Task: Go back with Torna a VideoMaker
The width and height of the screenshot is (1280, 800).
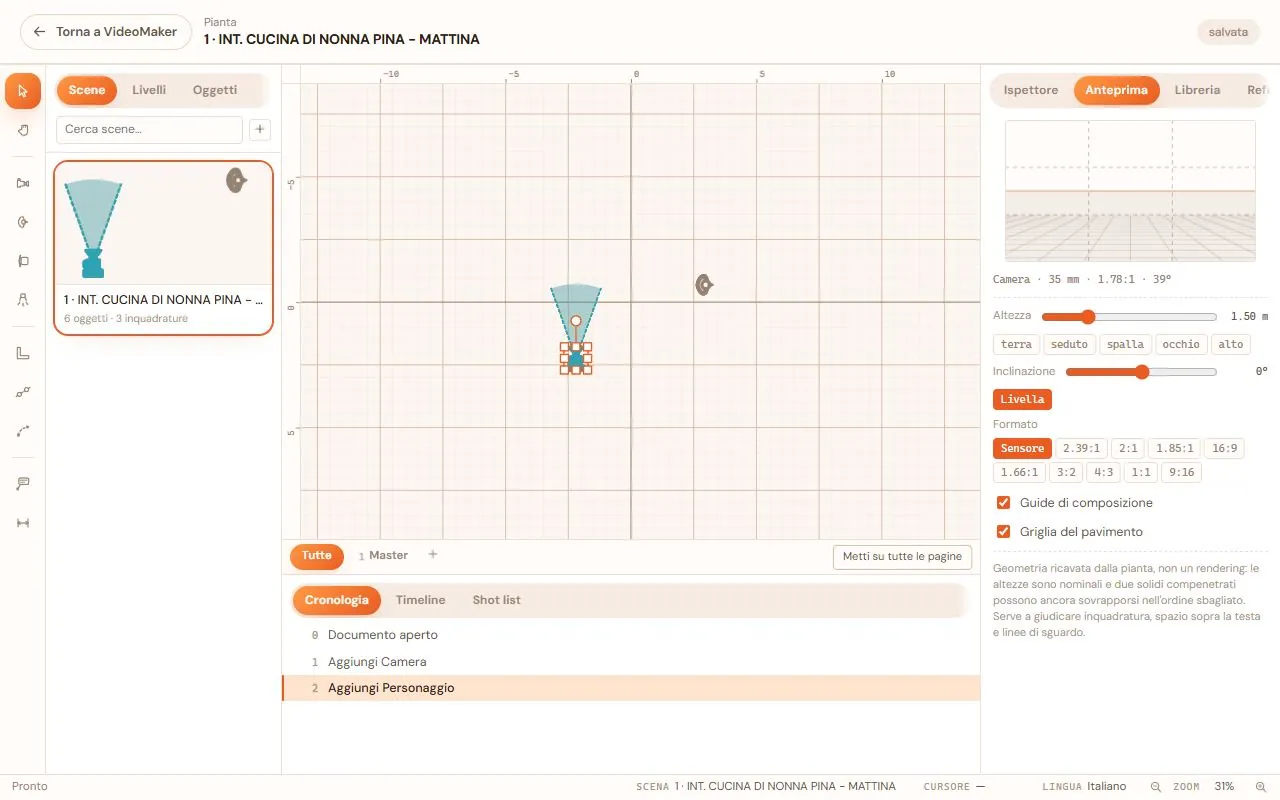Action: [106, 32]
